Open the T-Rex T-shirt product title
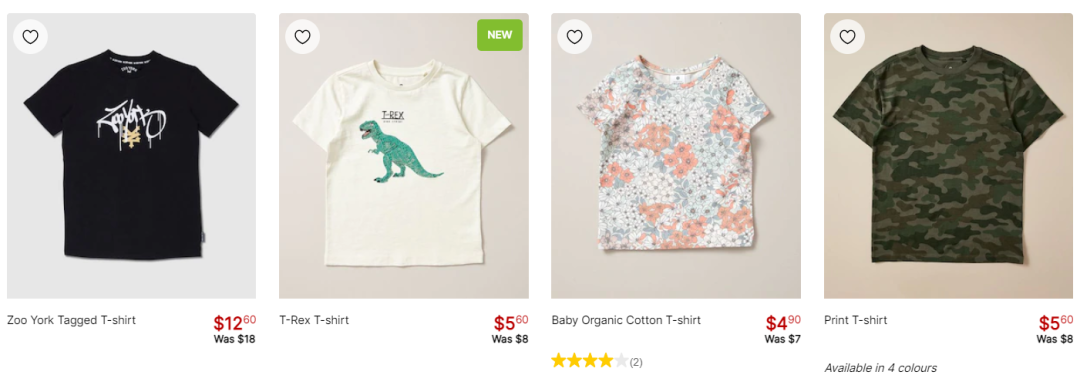The image size is (1080, 392). point(314,320)
